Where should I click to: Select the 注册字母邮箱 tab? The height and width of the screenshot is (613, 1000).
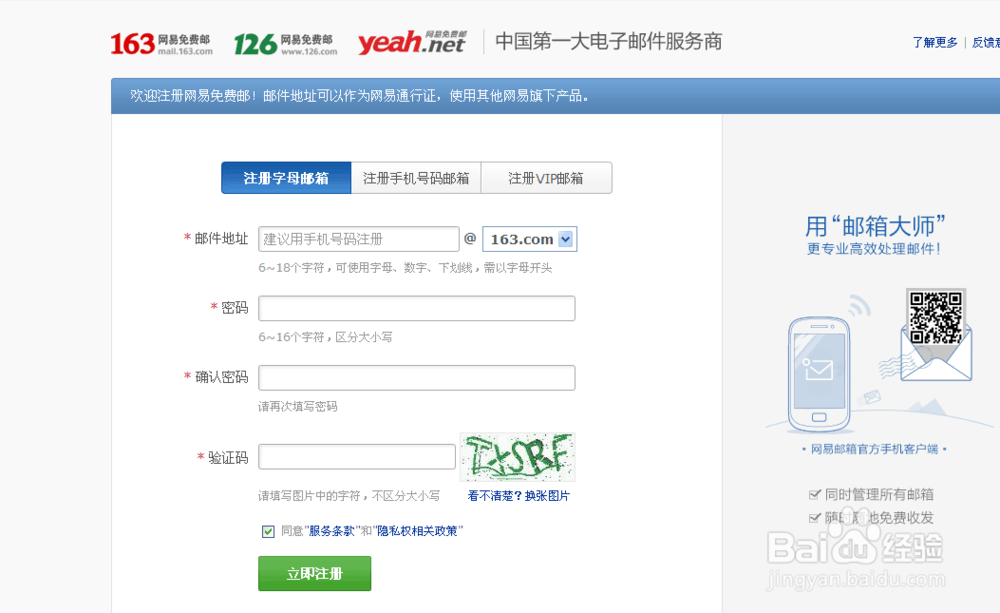point(286,178)
